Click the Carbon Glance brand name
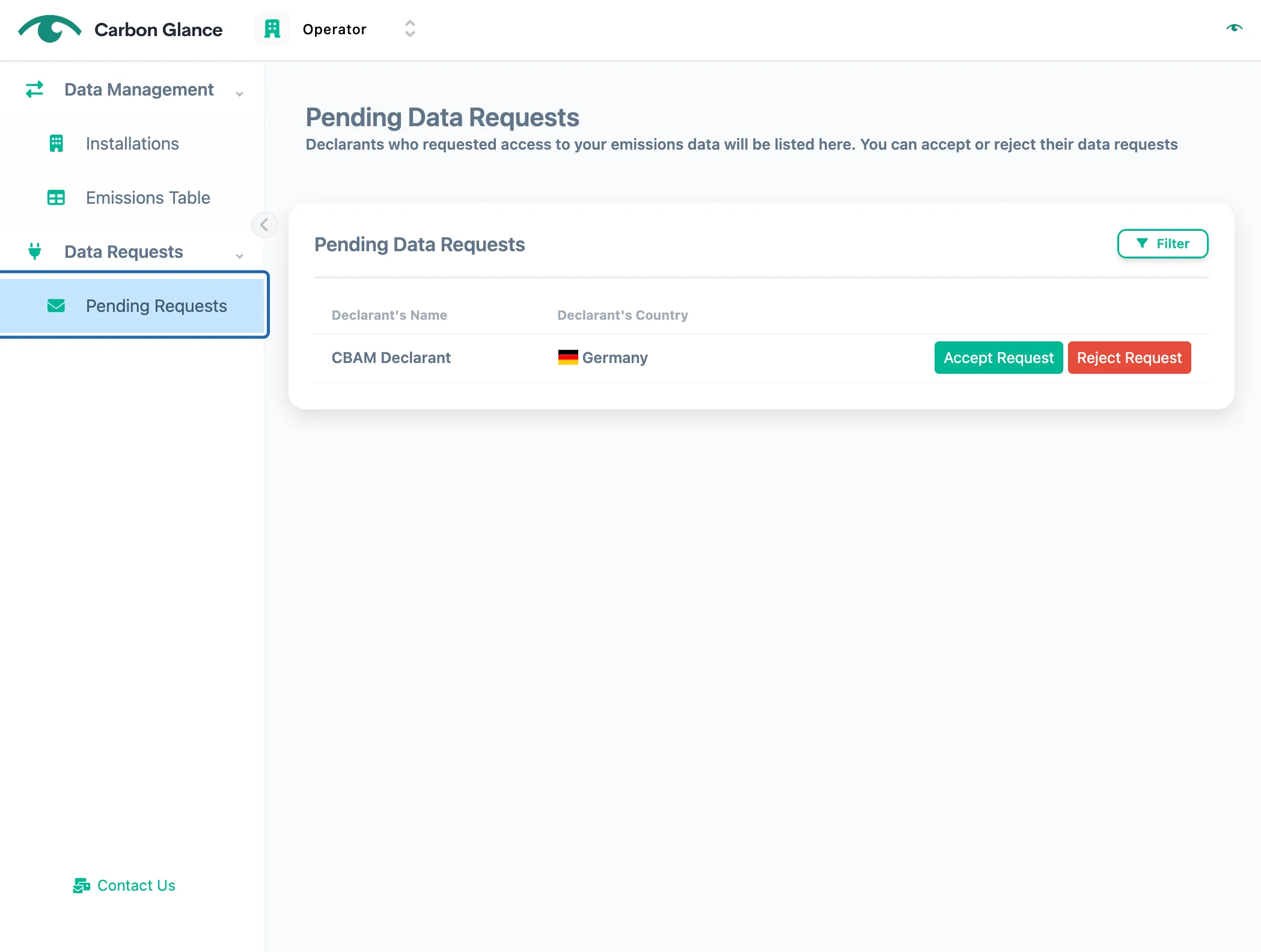1261x952 pixels. (x=159, y=29)
